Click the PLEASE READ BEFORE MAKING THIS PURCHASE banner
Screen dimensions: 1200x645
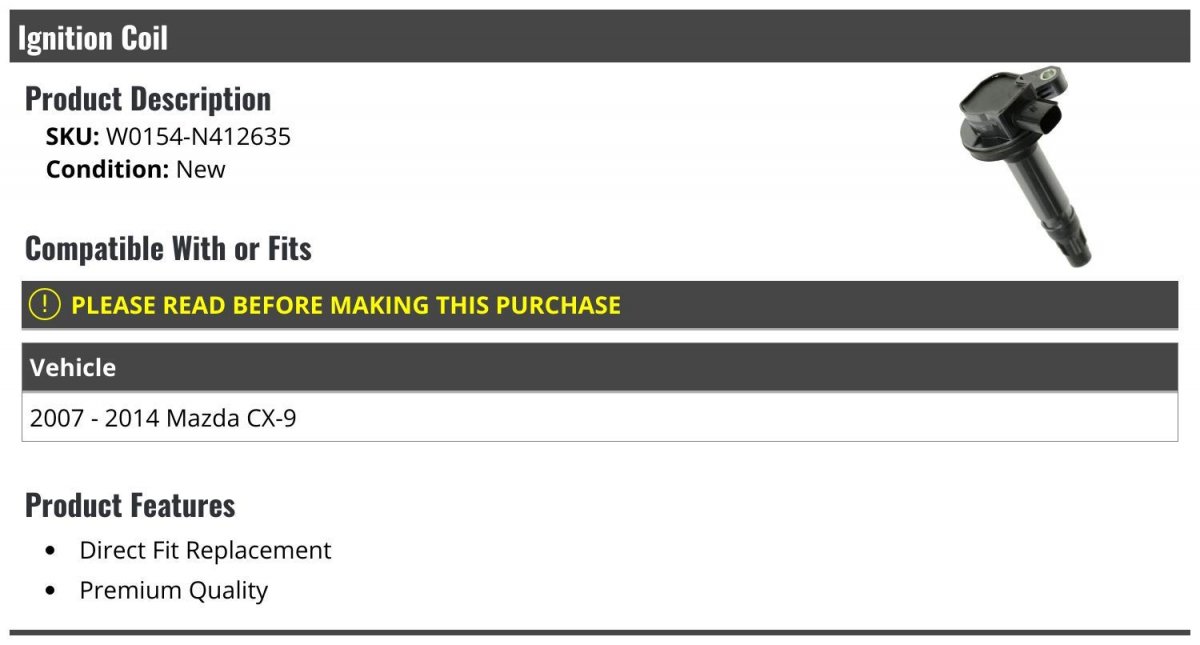[600, 305]
